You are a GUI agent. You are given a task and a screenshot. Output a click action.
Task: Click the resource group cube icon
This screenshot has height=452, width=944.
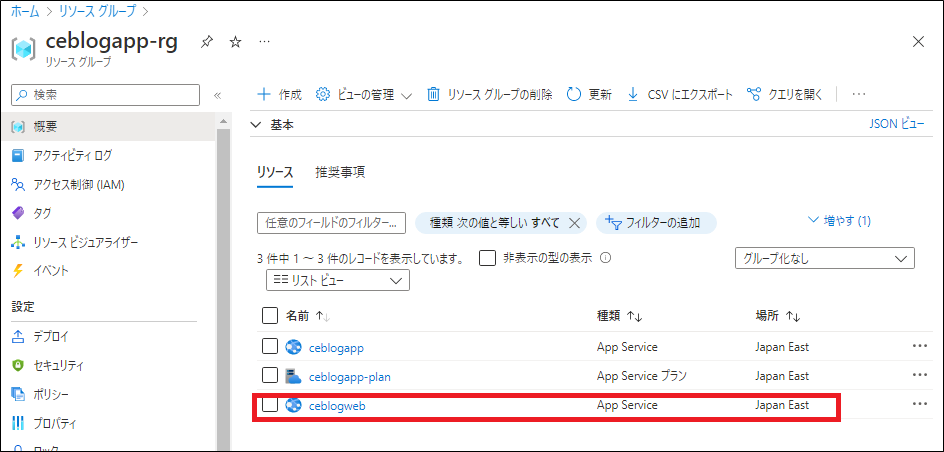[23, 49]
